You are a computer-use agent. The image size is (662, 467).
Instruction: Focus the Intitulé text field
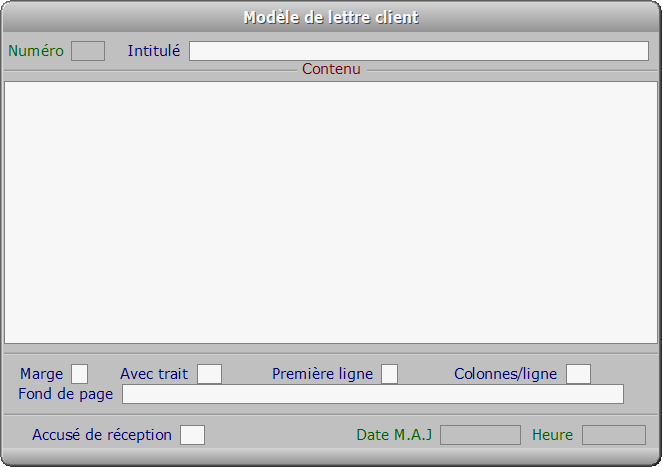(x=419, y=51)
